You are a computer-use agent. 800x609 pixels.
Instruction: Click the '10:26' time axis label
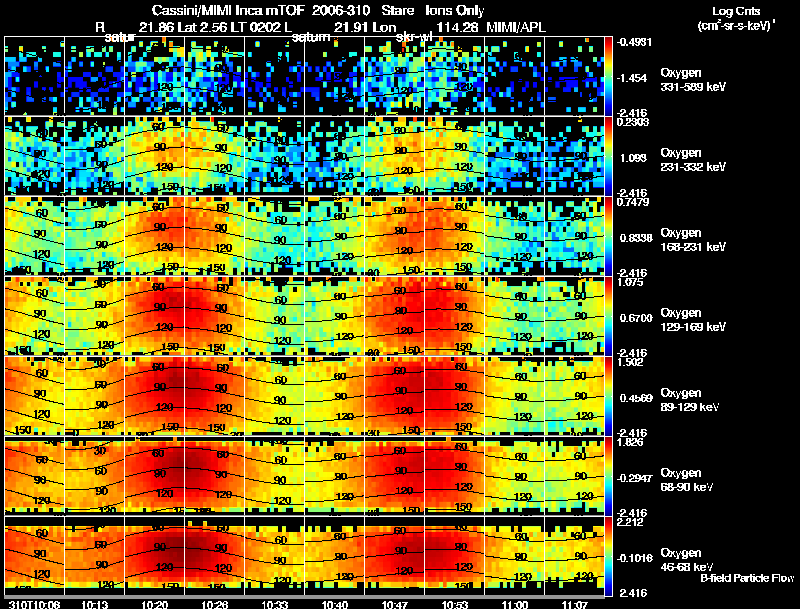pos(214,605)
